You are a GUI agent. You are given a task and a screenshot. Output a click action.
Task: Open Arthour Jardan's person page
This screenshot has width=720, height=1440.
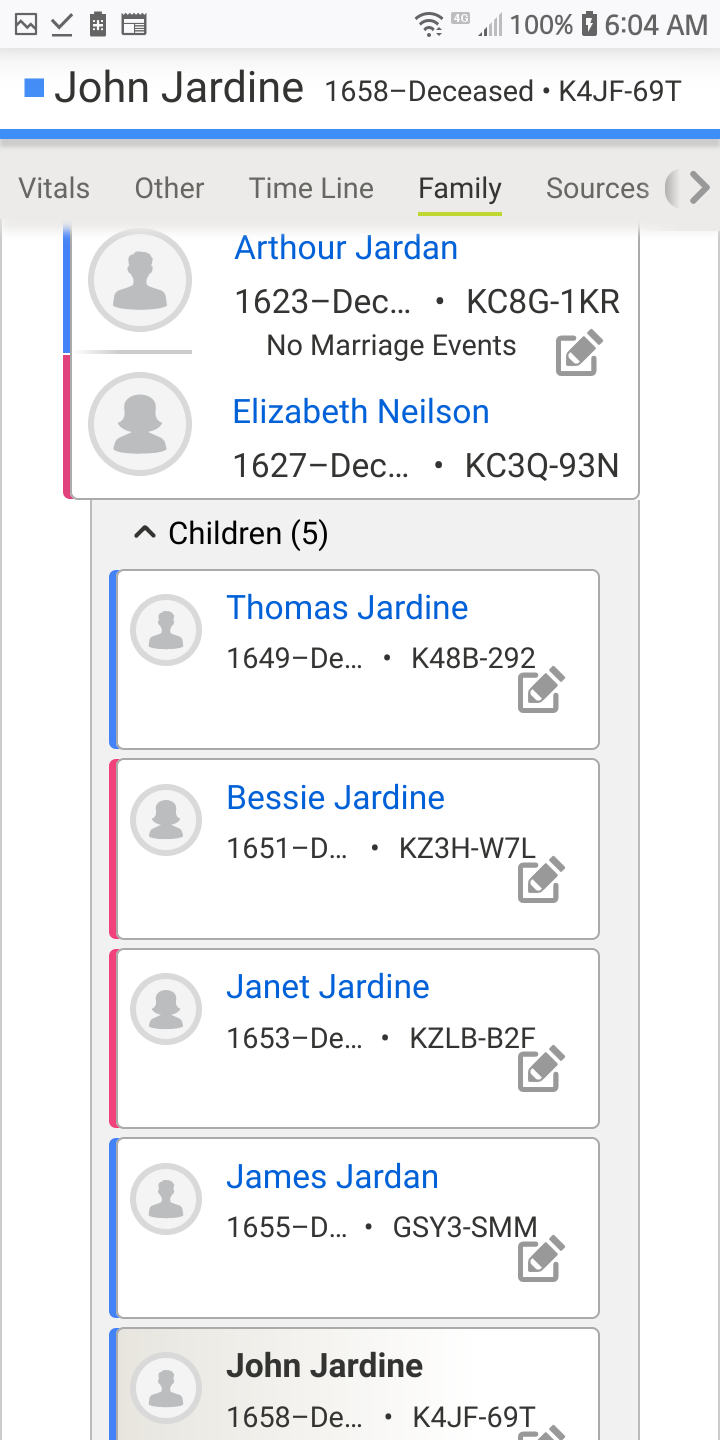(x=346, y=248)
